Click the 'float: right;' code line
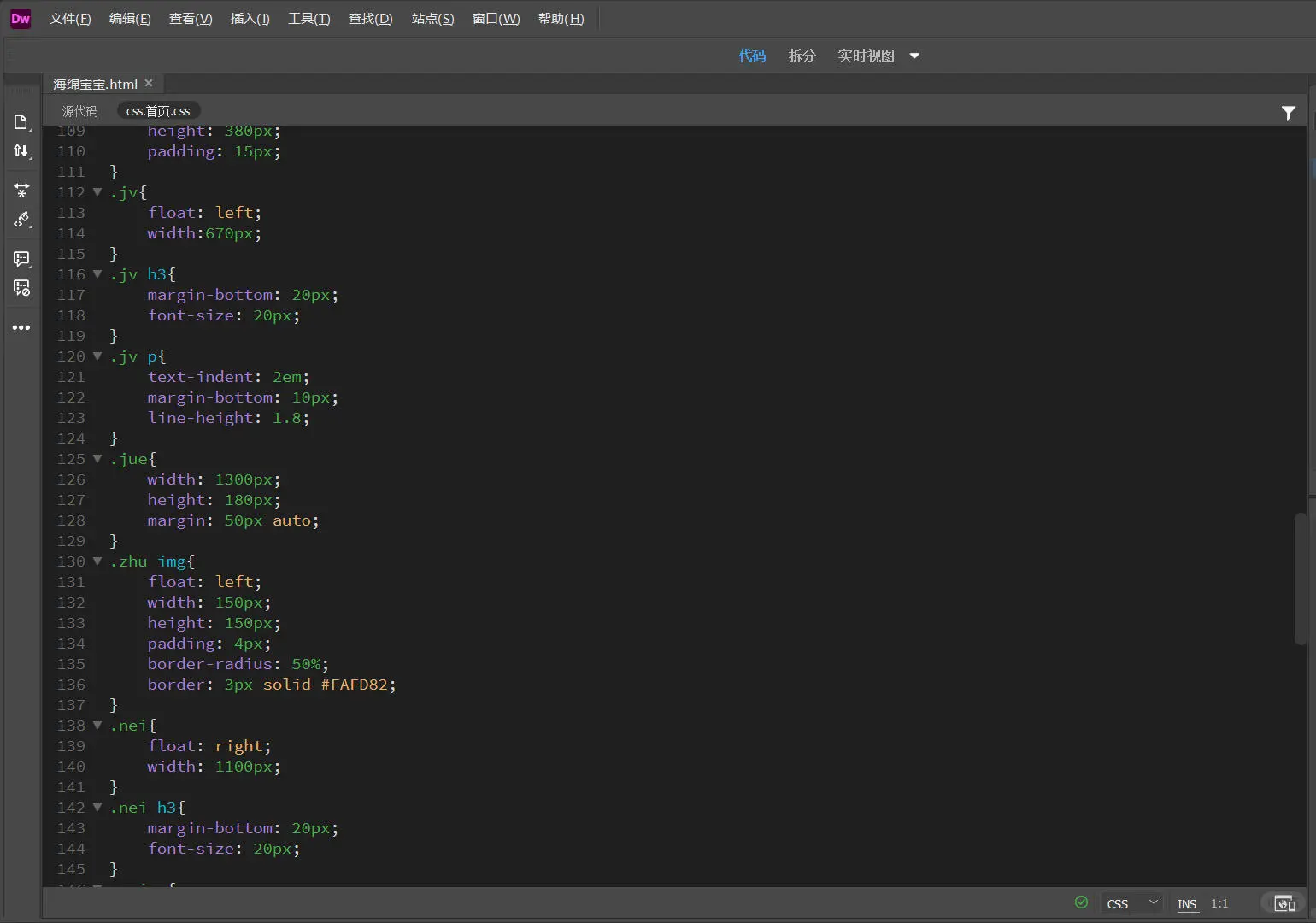The height and width of the screenshot is (923, 1316). click(x=209, y=746)
